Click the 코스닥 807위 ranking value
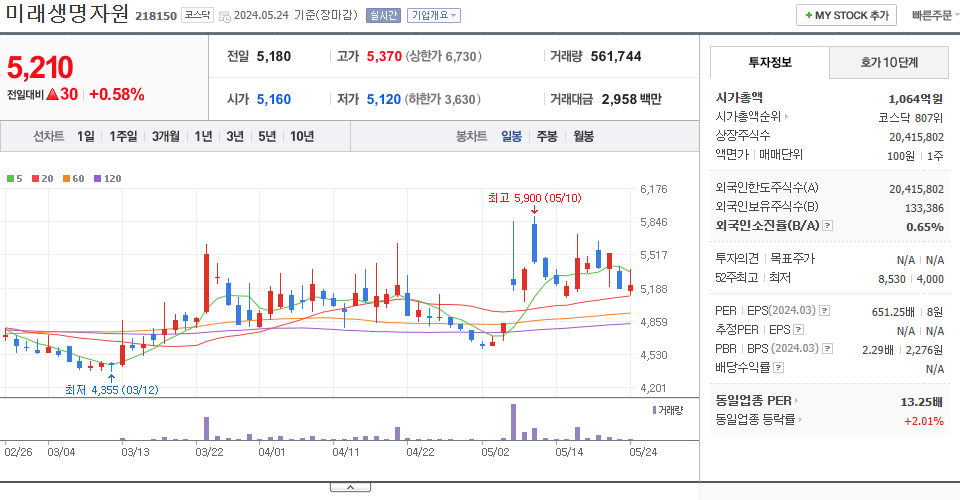The image size is (960, 500). click(x=910, y=118)
